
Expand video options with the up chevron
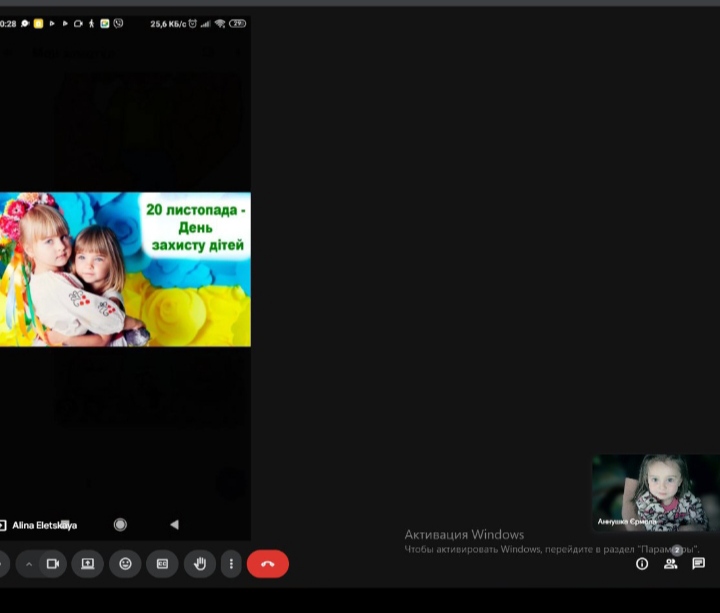[x=29, y=564]
